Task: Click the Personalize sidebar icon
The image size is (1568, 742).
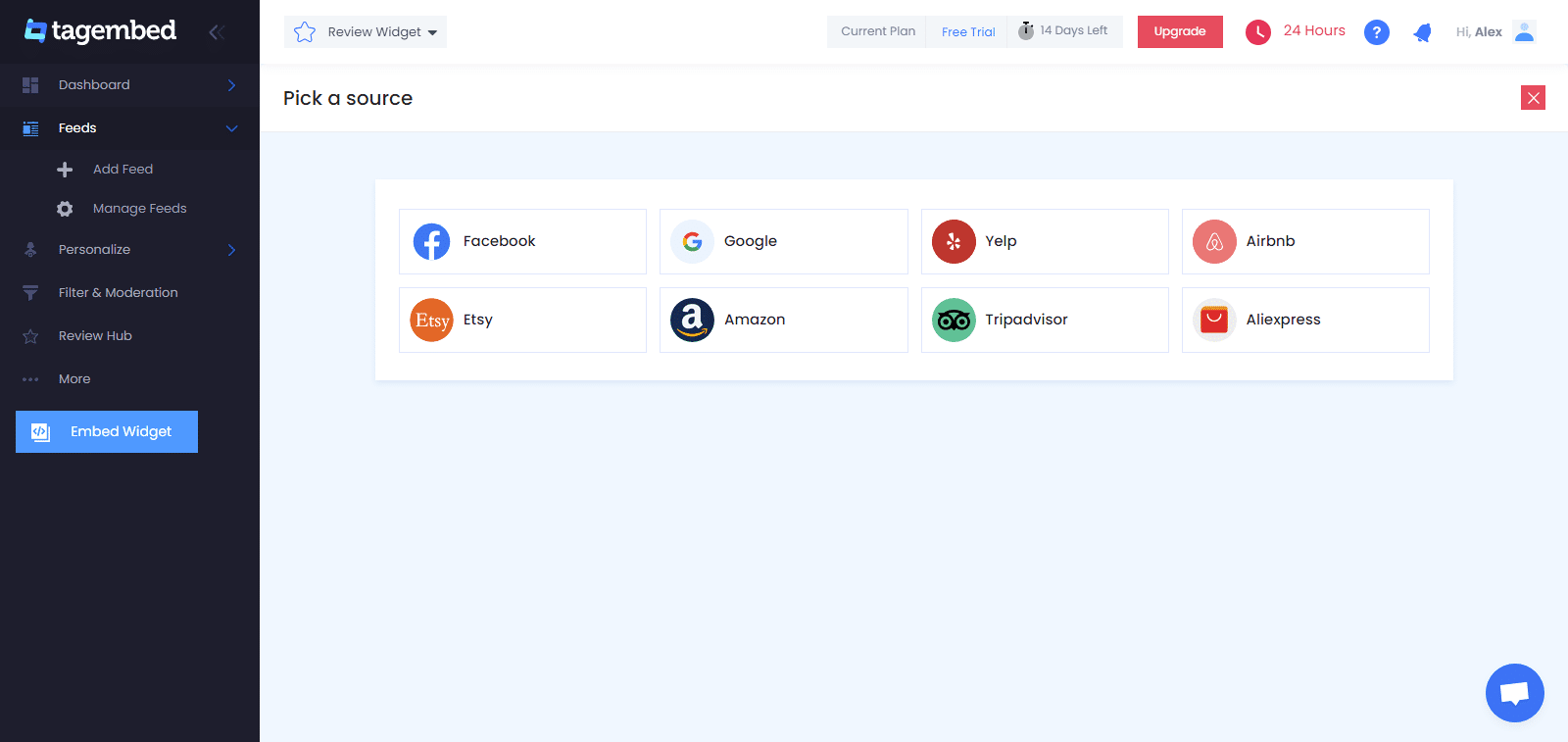Action: point(30,250)
